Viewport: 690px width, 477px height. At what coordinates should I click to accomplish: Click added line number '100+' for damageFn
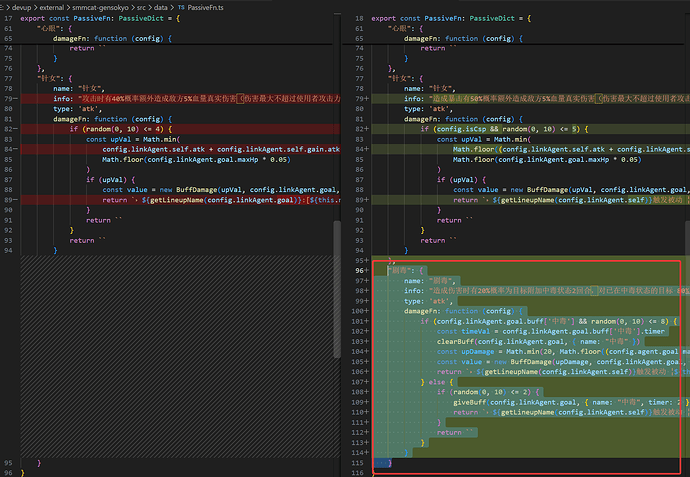(x=360, y=311)
